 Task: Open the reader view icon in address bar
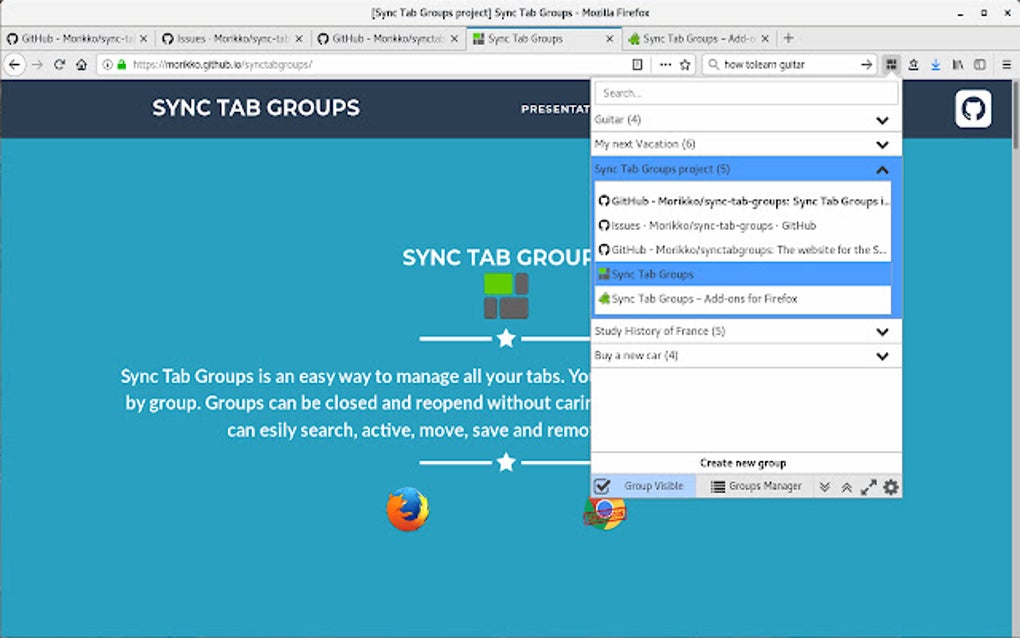click(x=638, y=64)
